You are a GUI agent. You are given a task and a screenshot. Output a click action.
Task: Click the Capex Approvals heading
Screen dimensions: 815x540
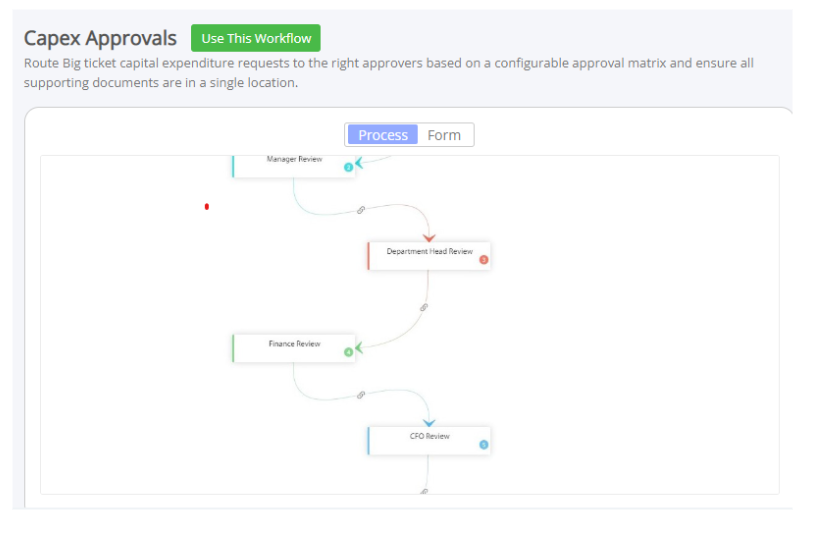pyautogui.click(x=100, y=38)
